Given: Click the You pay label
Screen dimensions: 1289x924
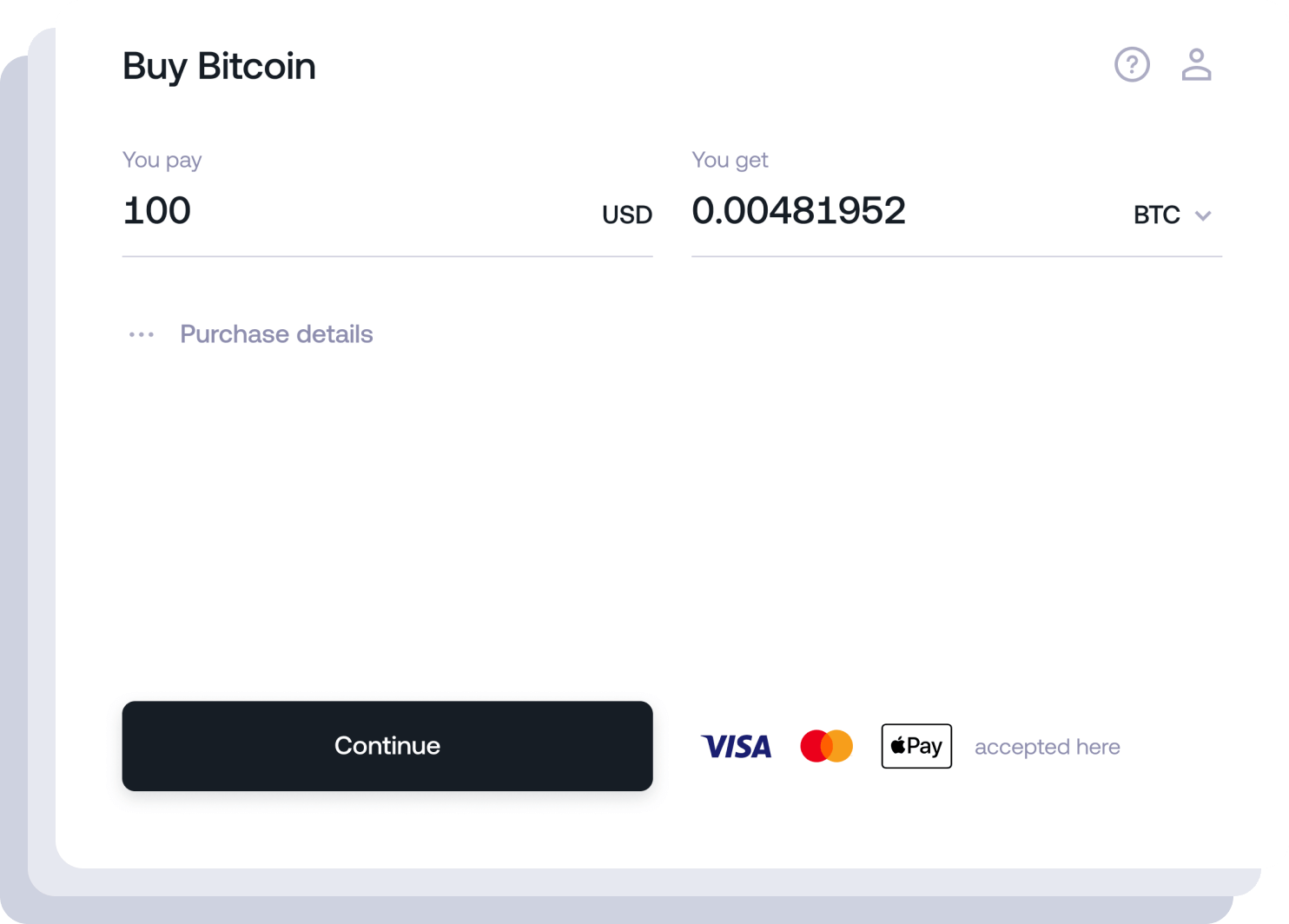Looking at the screenshot, I should coord(162,160).
